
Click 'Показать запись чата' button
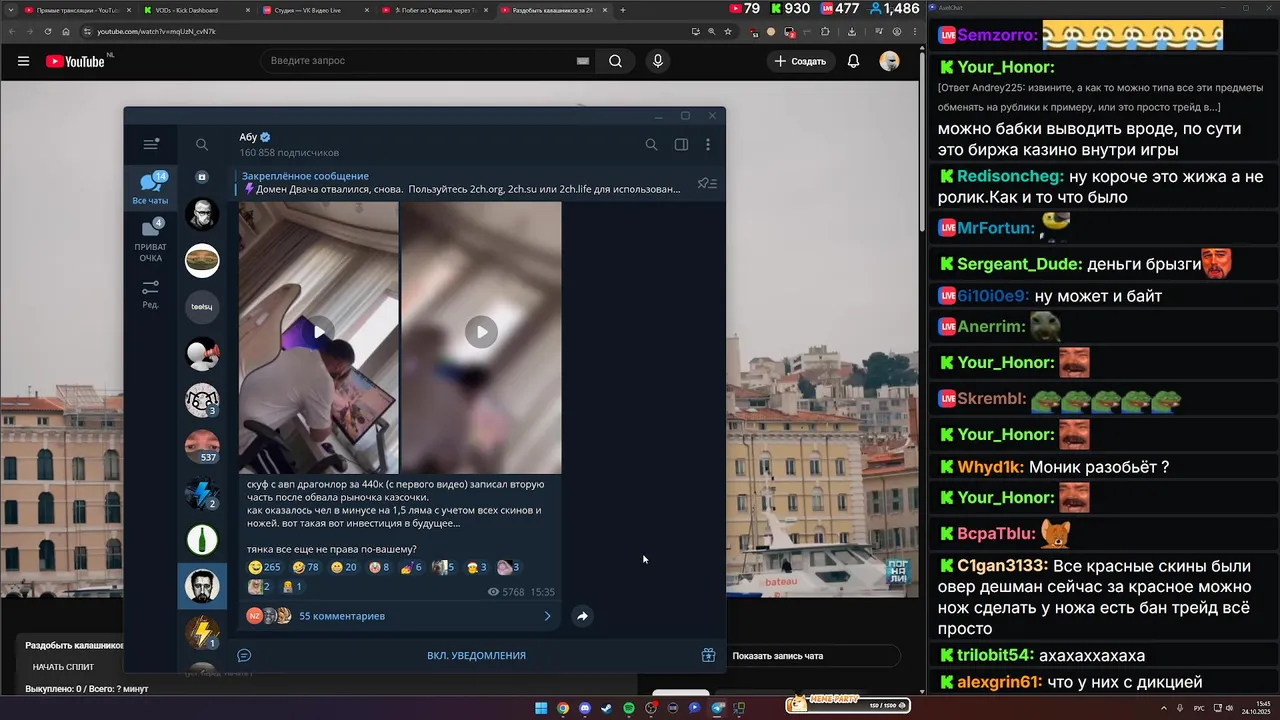778,656
